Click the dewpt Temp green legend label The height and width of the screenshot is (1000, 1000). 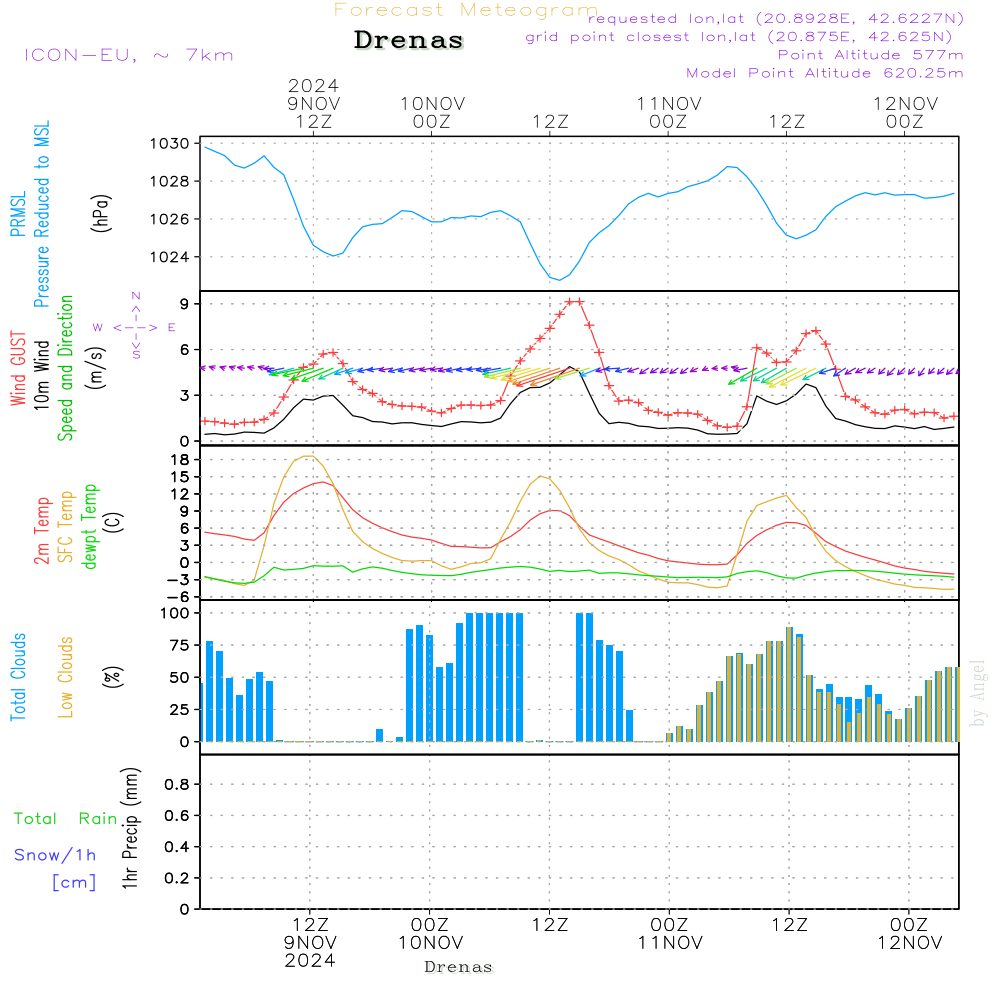pyautogui.click(x=90, y=526)
